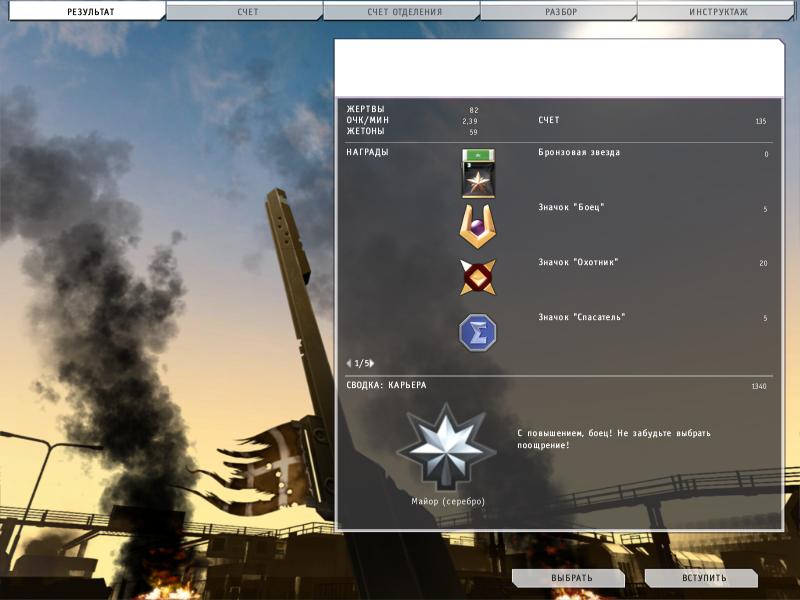Click the Значок "Охотник" award text
The width and height of the screenshot is (800, 600).
click(x=578, y=262)
